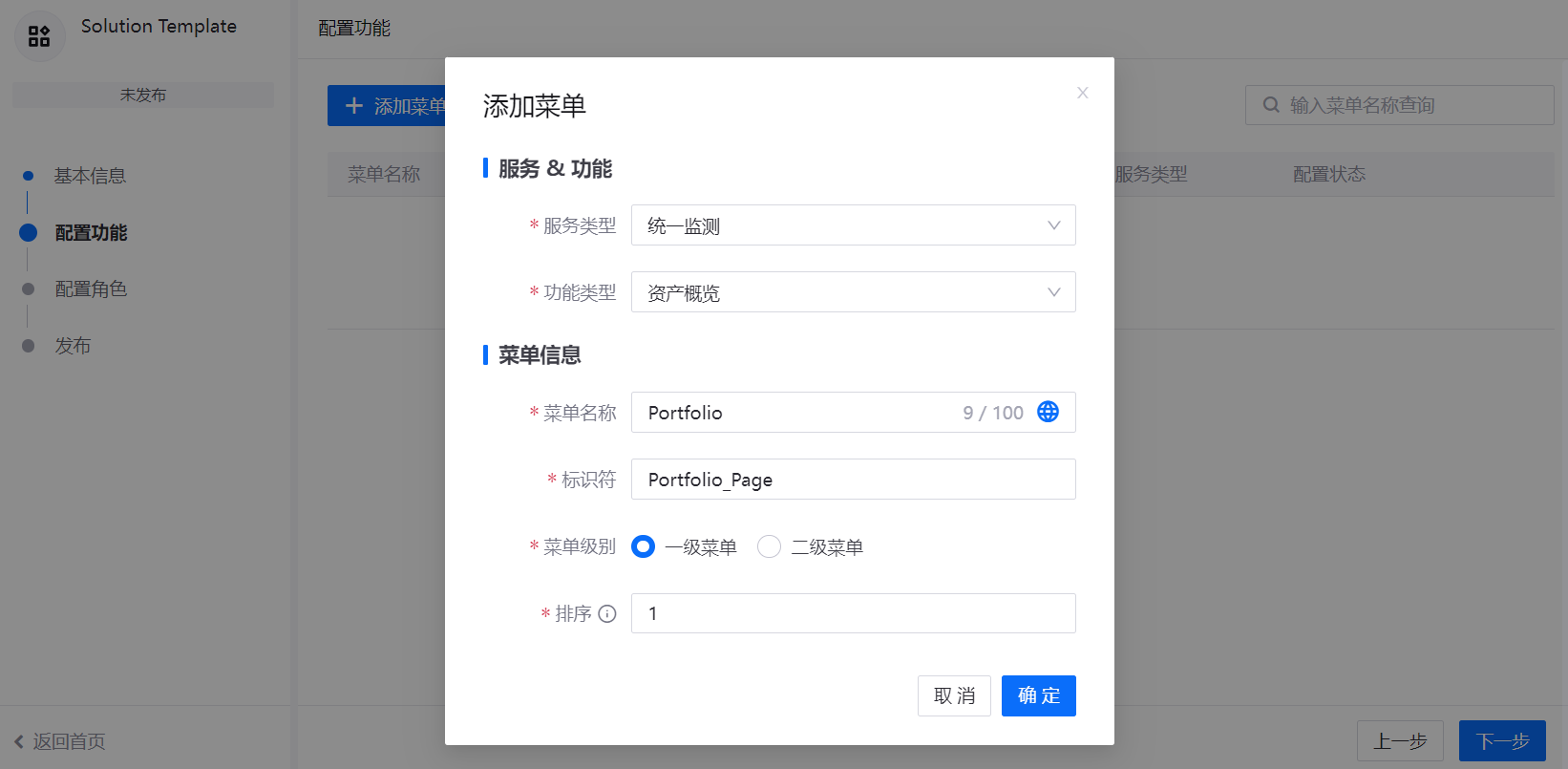
Task: Go to the 配置功能 step
Action: coord(91,232)
